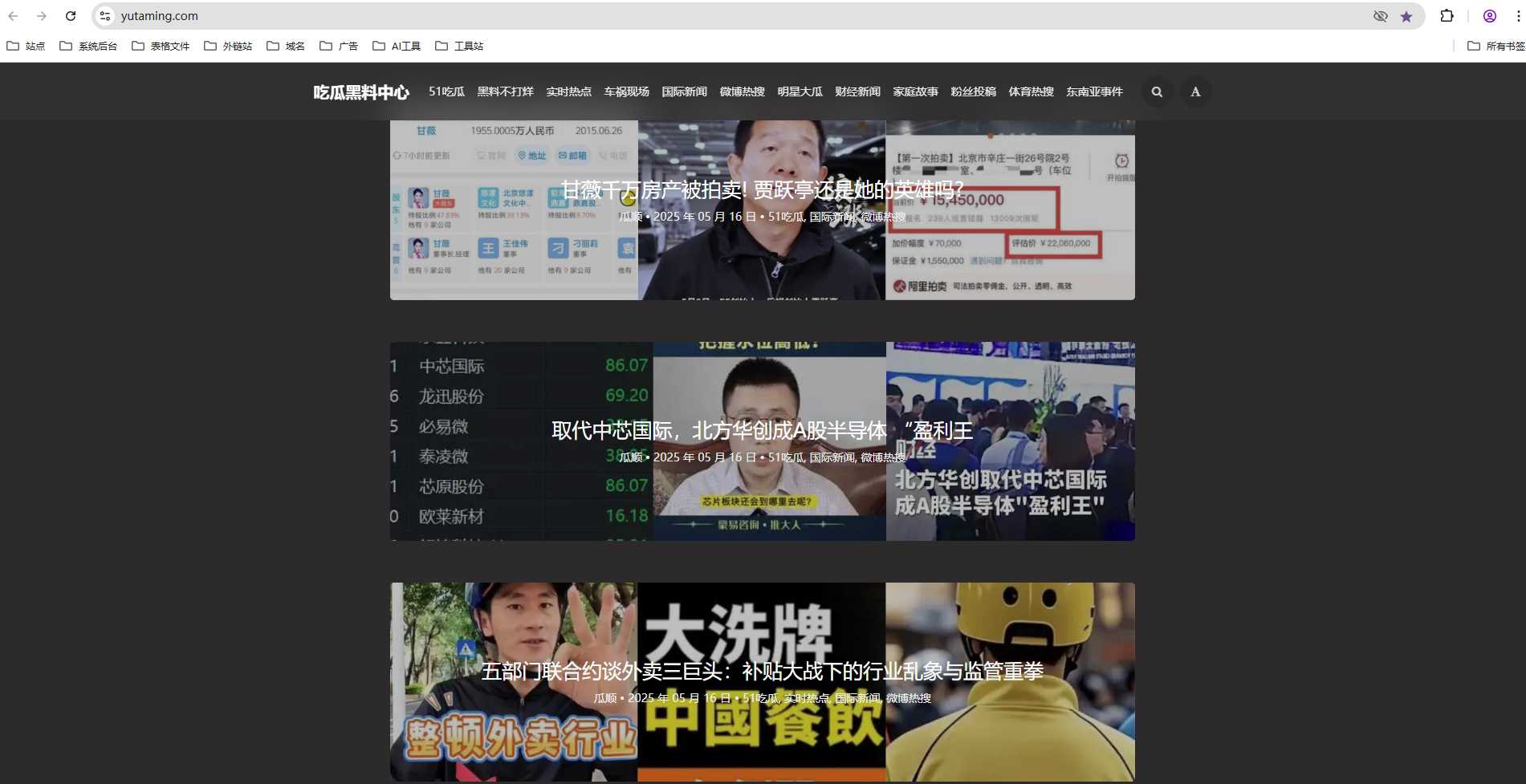Reload the page with the refresh icon
This screenshot has width=1526, height=784.
[x=71, y=16]
